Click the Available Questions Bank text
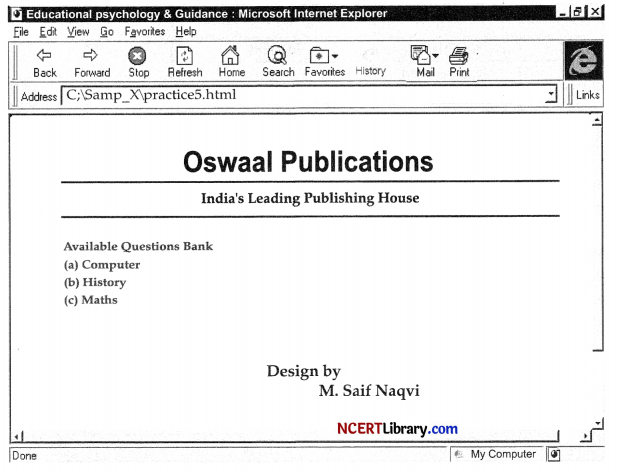The width and height of the screenshot is (626, 471). pyautogui.click(x=138, y=246)
